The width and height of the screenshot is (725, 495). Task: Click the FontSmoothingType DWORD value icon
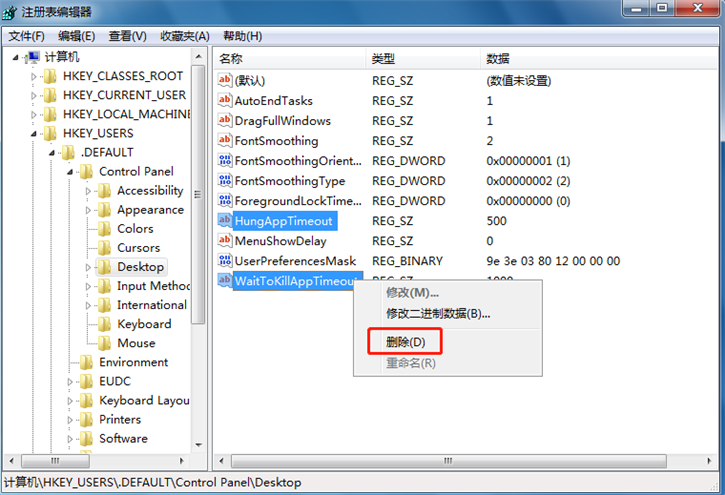tap(225, 181)
